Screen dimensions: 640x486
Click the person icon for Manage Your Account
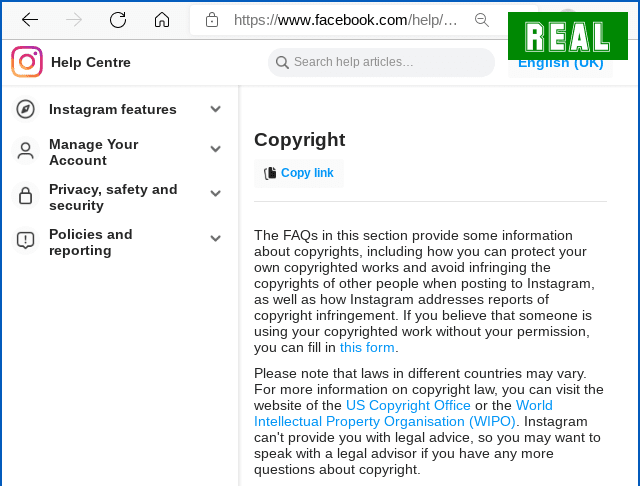(25, 151)
